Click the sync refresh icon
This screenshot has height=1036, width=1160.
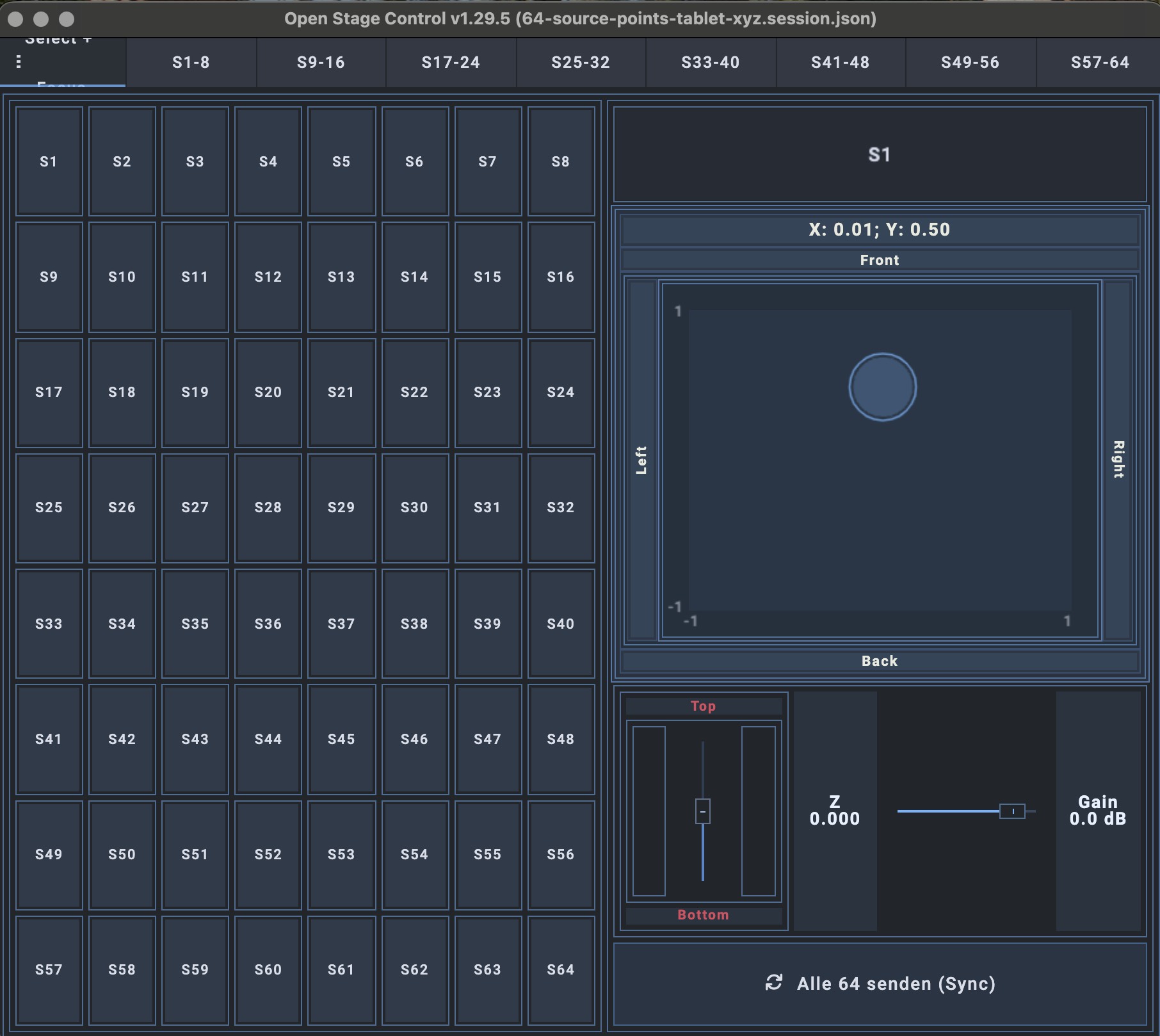pyautogui.click(x=774, y=983)
